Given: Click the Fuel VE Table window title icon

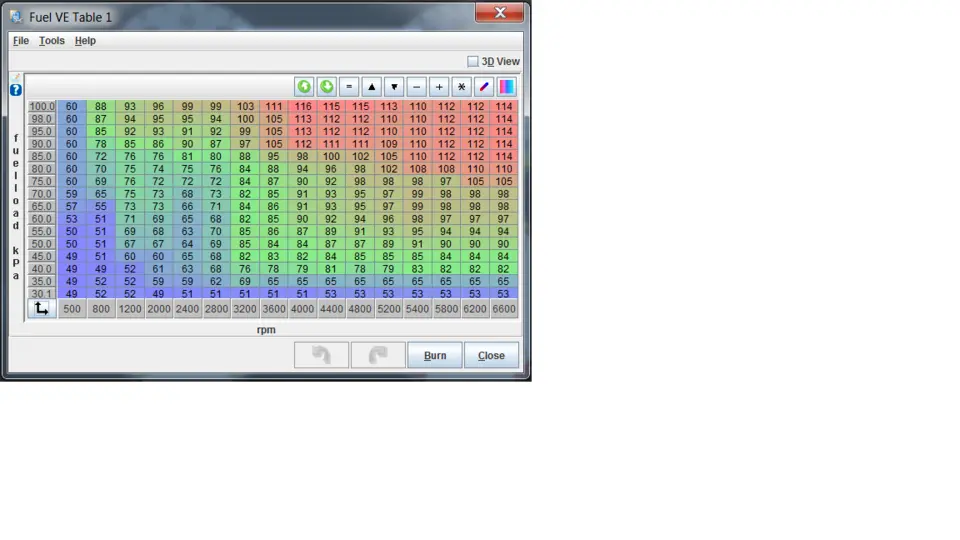Looking at the screenshot, I should [x=17, y=17].
